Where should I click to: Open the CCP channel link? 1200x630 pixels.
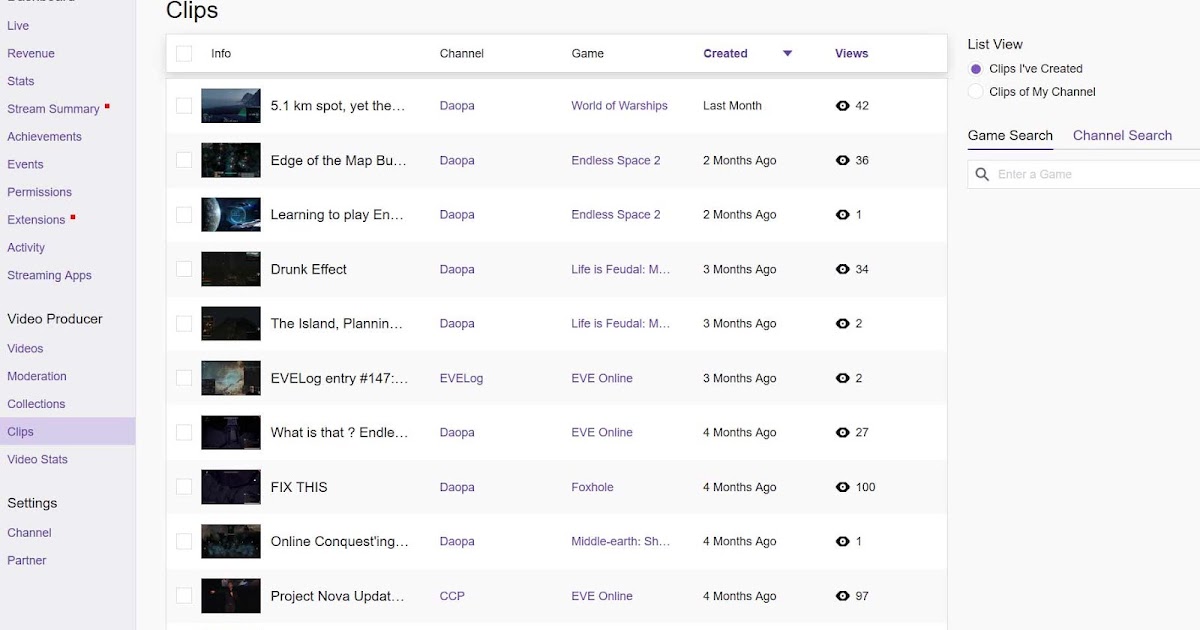452,596
